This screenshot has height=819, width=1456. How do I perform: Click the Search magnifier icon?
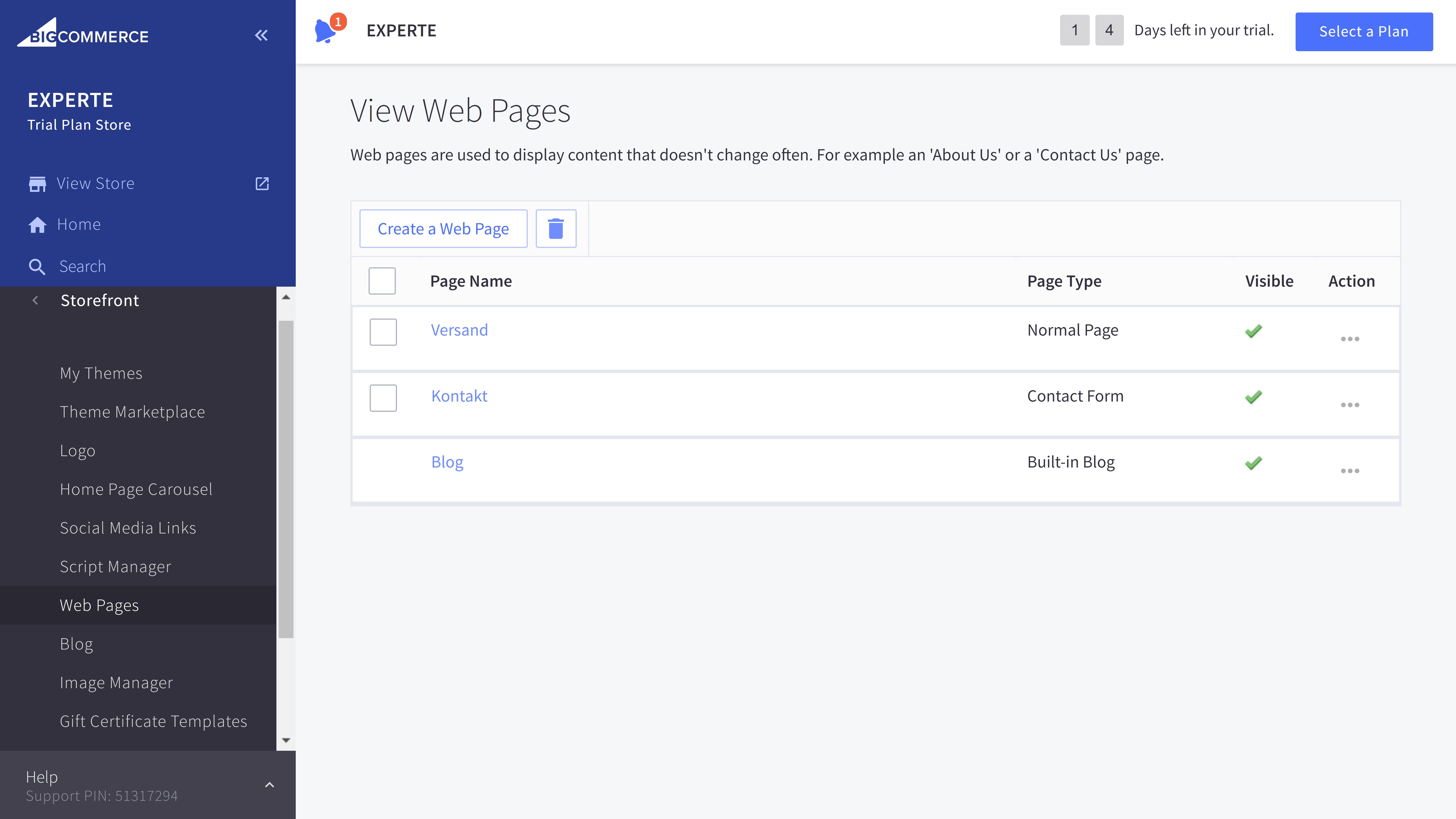click(x=37, y=267)
